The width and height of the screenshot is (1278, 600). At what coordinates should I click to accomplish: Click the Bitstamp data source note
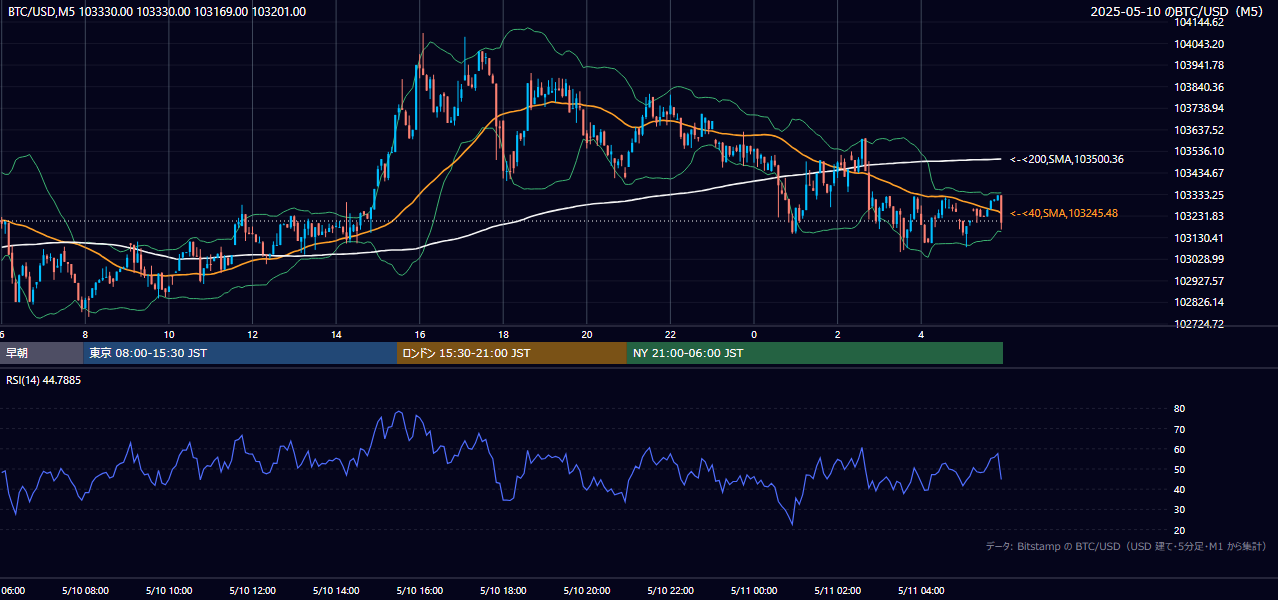point(1126,546)
